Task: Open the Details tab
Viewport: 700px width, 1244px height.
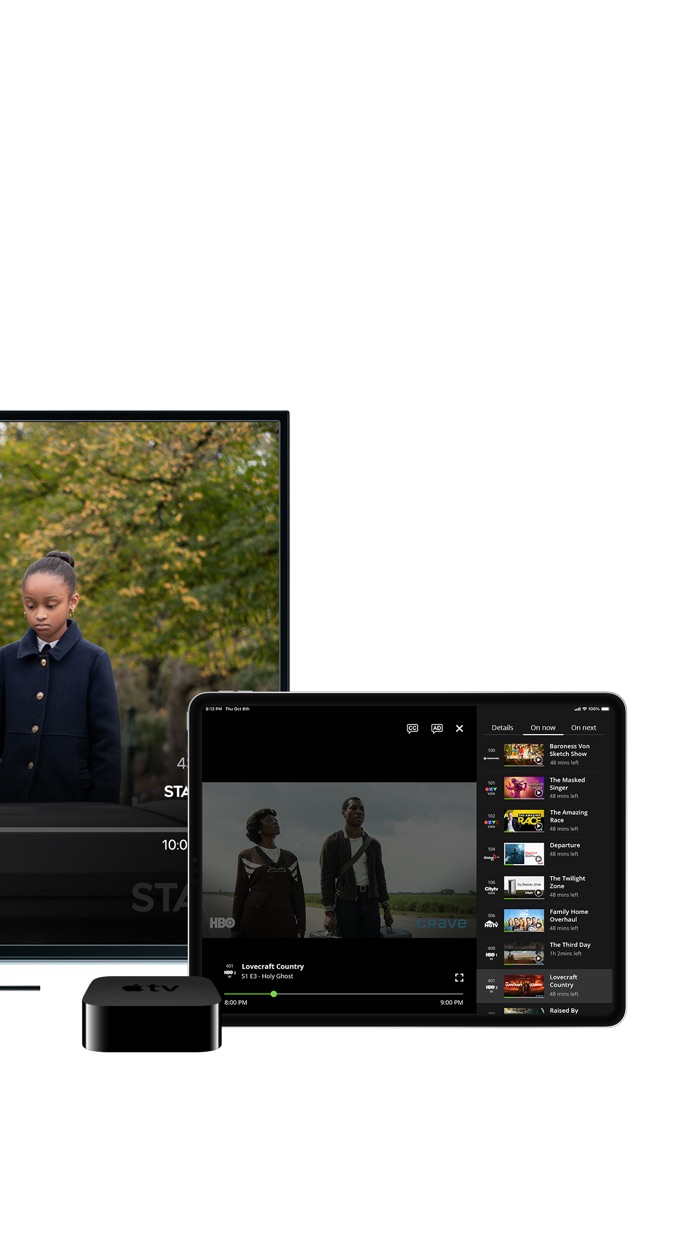Action: tap(502, 727)
